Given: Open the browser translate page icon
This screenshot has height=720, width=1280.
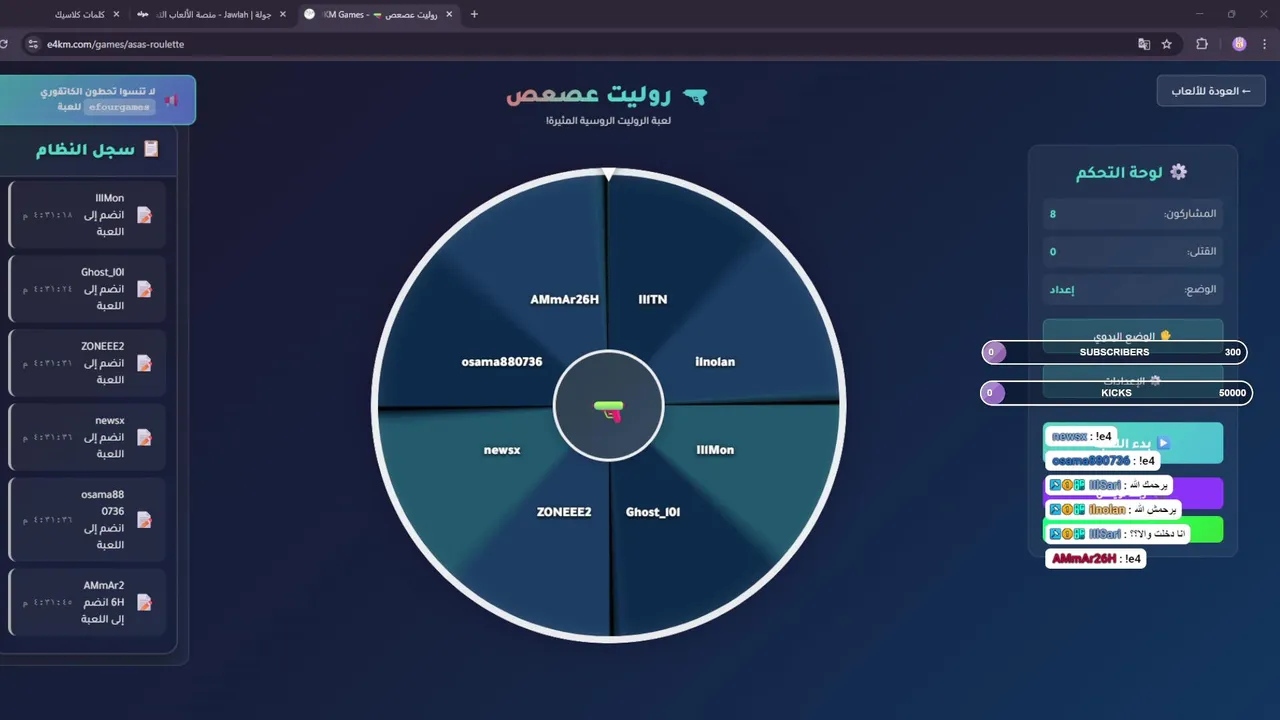Looking at the screenshot, I should (x=1144, y=44).
